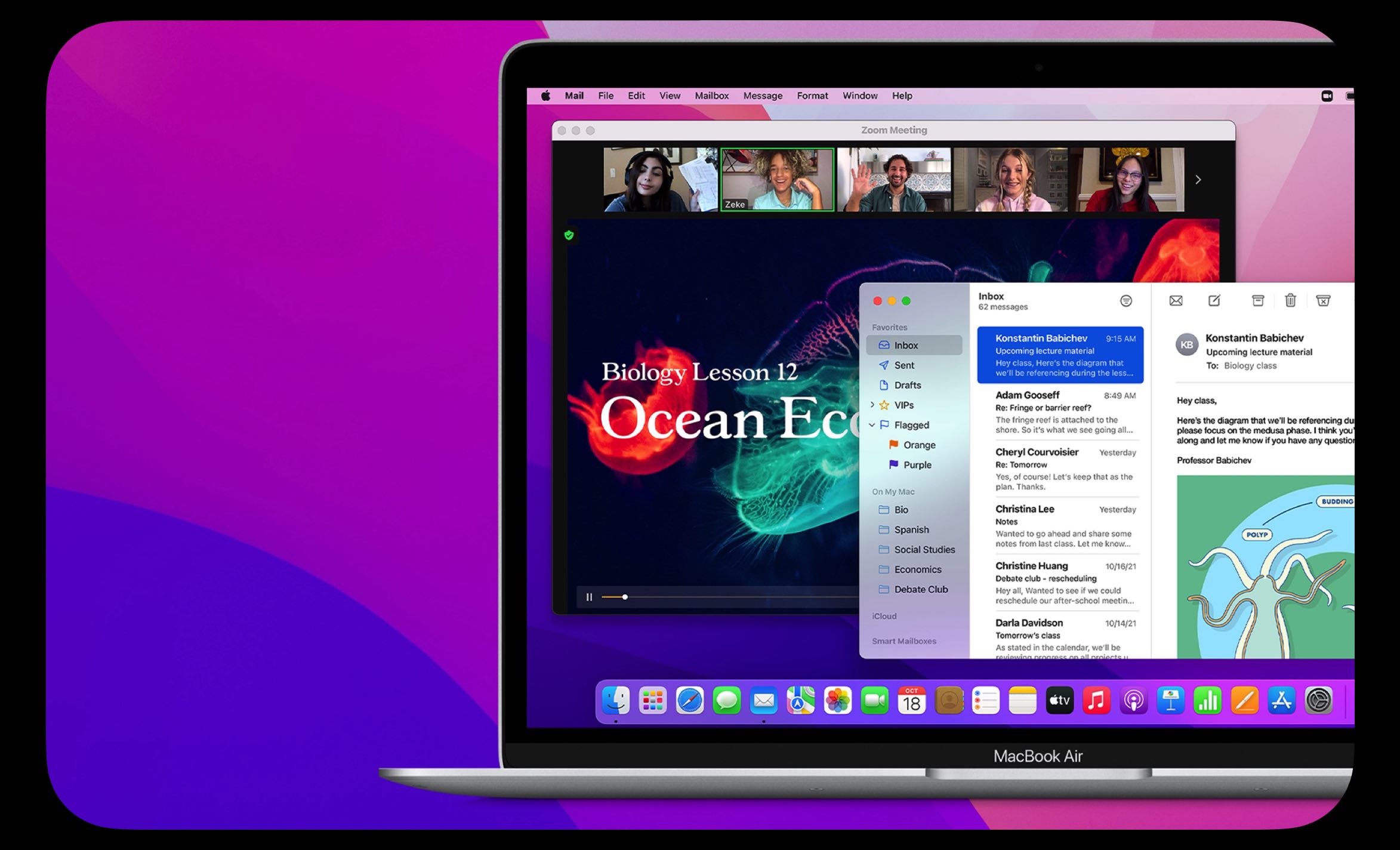Open Darla Davidson's Tomorrow's class email

[1060, 636]
